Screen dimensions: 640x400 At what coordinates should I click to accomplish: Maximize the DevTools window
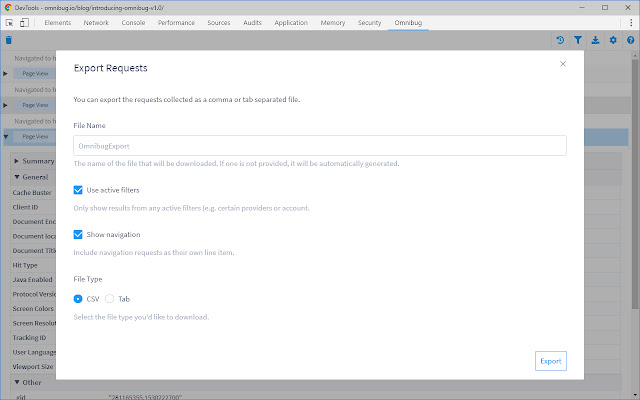[605, 7]
